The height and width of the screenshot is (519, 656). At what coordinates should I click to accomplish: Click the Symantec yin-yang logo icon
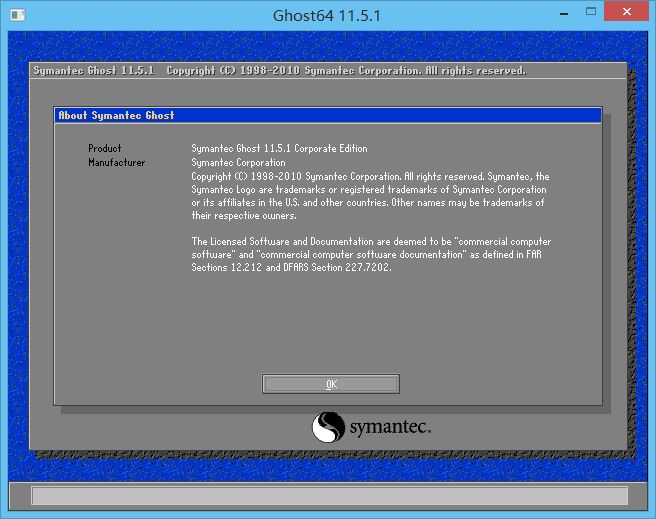click(328, 427)
